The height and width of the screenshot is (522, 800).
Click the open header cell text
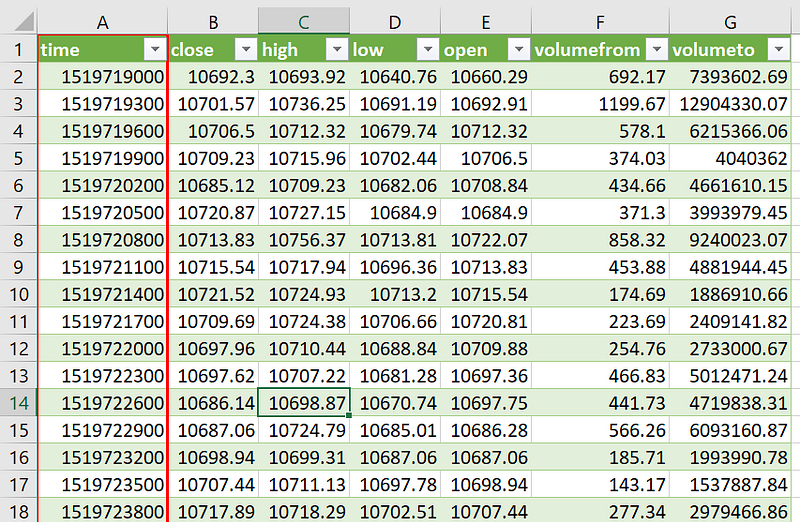coord(465,50)
